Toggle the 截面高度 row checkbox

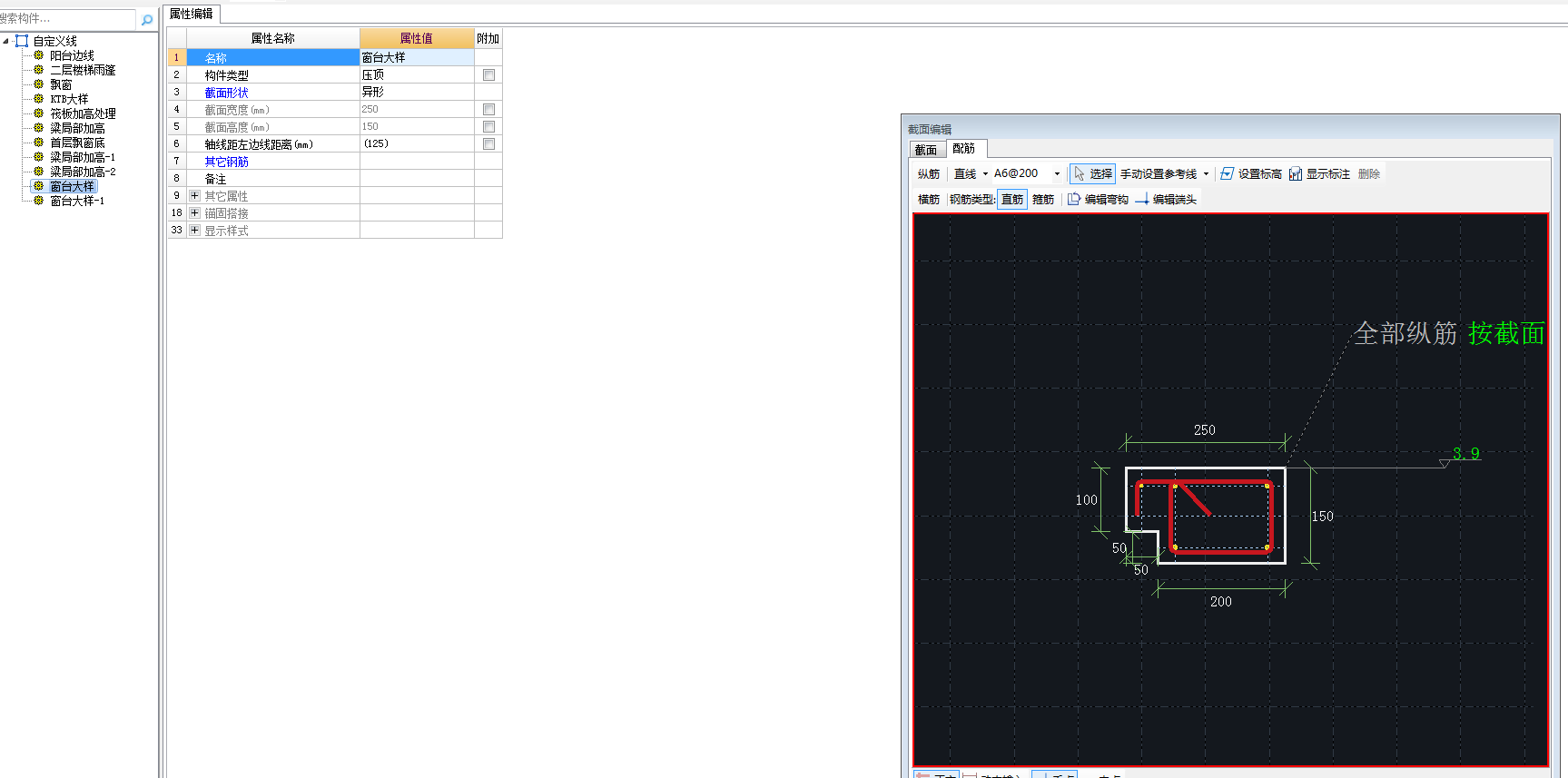coord(488,127)
